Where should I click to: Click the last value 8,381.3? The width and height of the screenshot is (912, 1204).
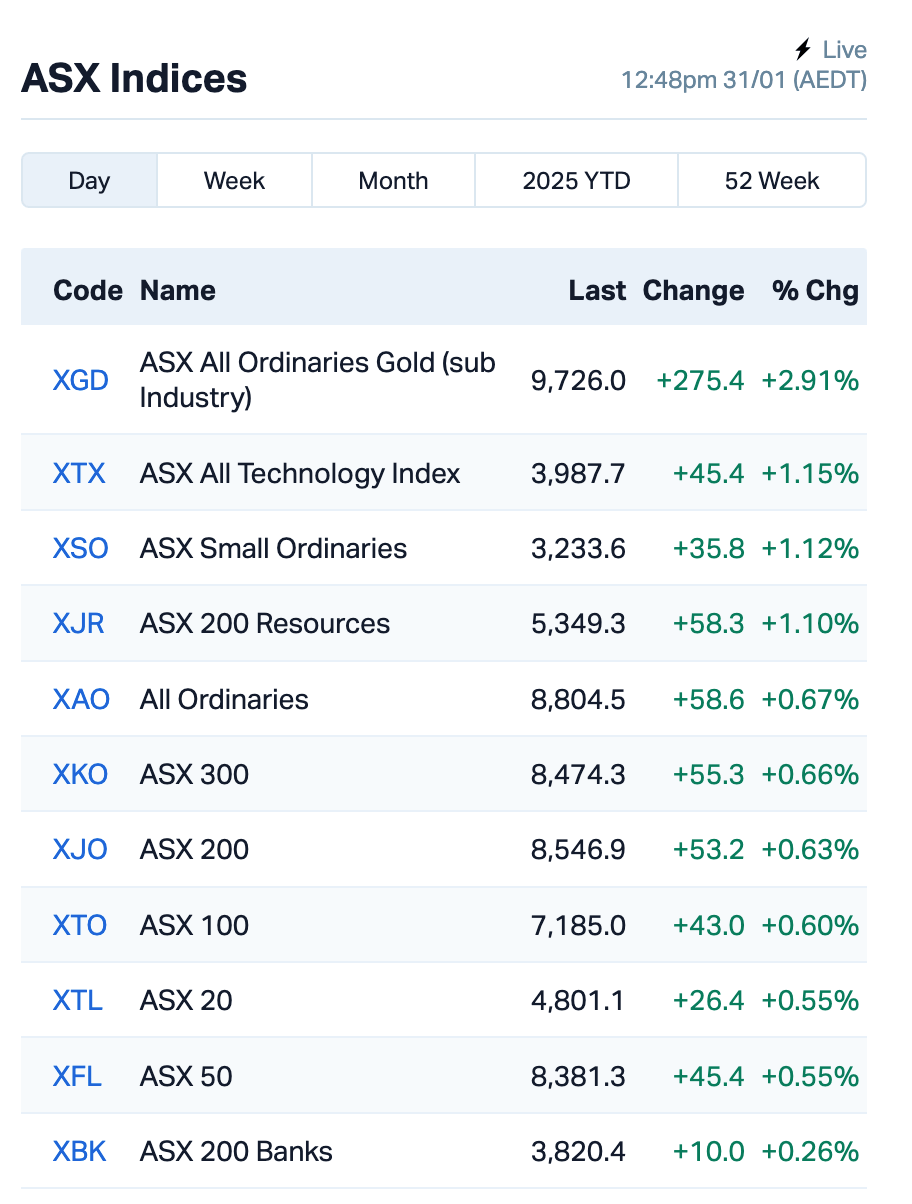579,1077
